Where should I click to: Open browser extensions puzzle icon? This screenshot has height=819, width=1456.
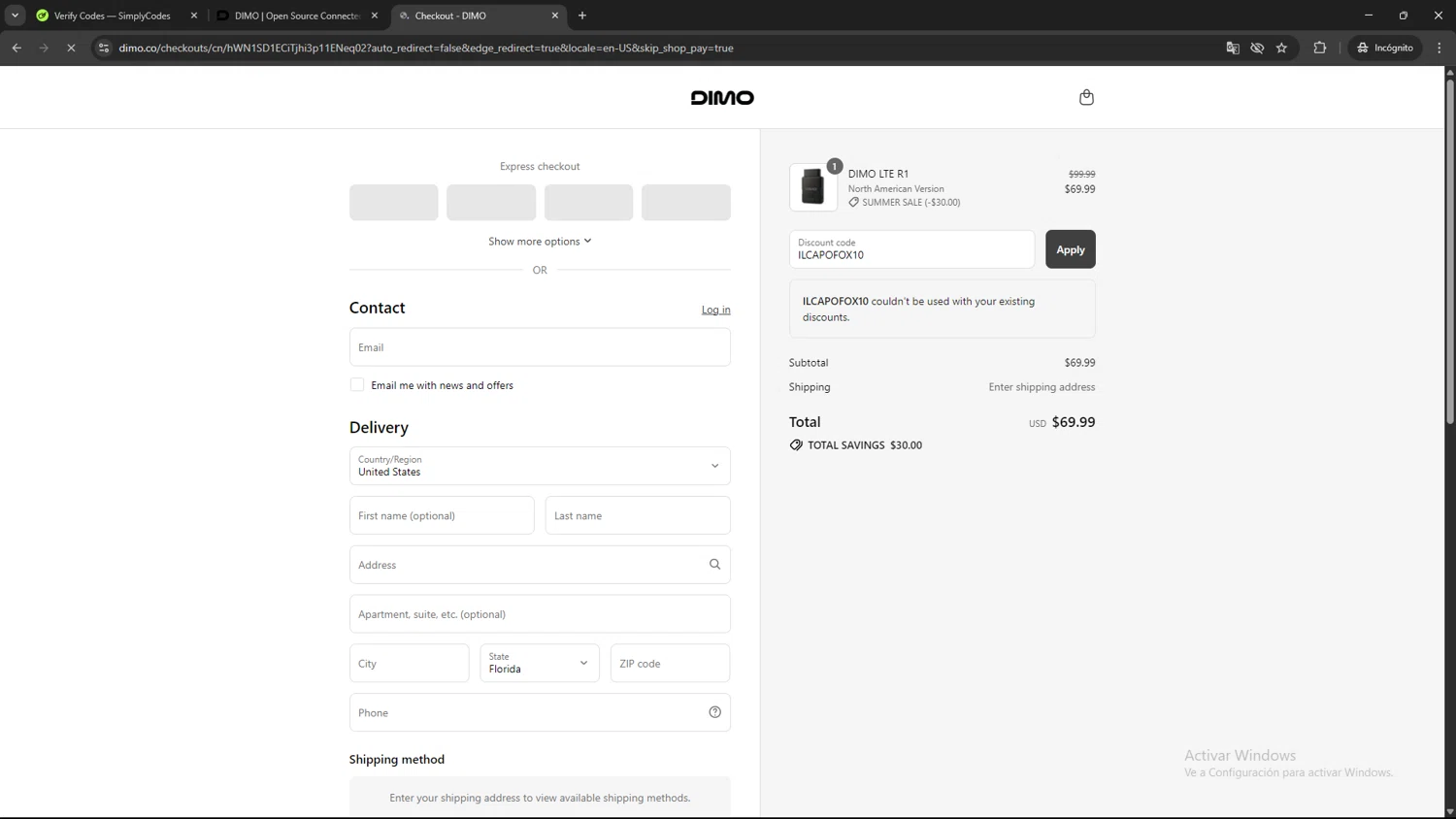pos(1319,48)
